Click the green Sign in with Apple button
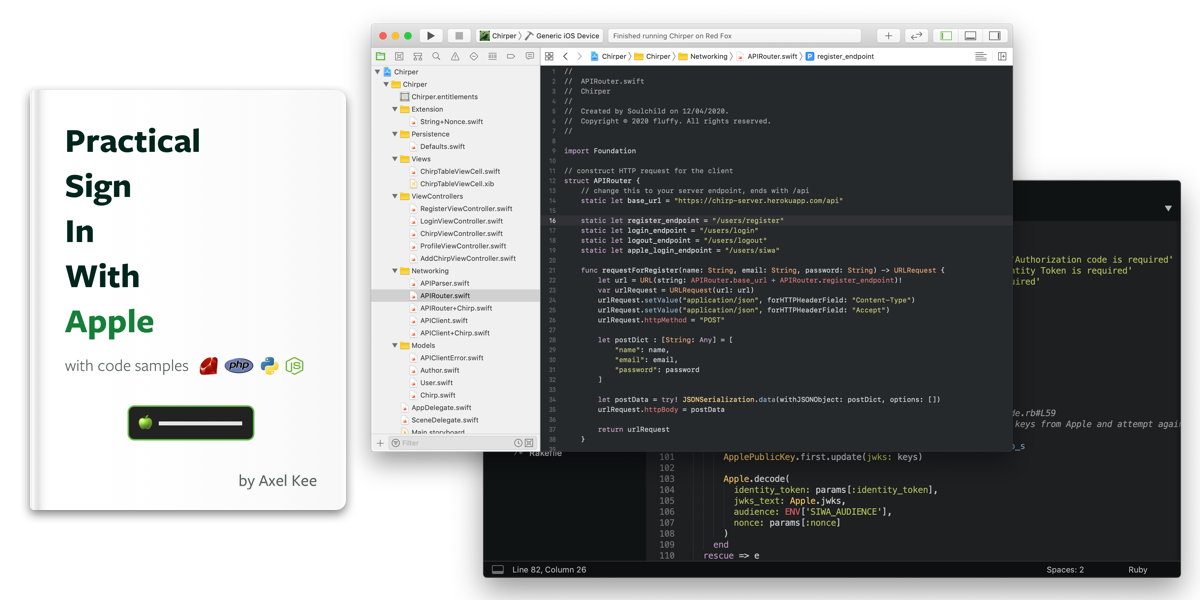 coord(191,423)
